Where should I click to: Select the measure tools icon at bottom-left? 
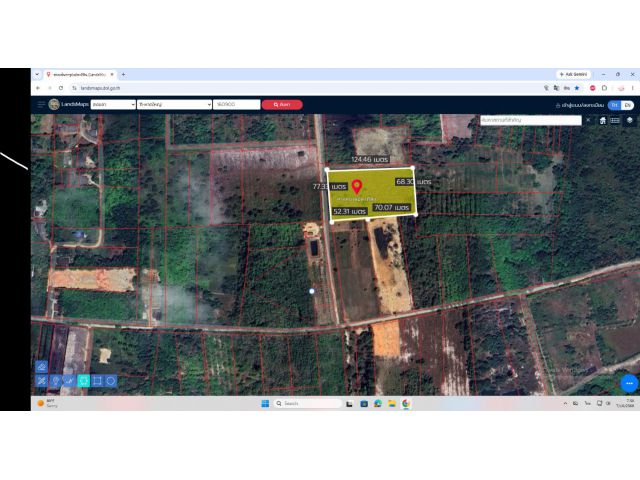[x=42, y=381]
